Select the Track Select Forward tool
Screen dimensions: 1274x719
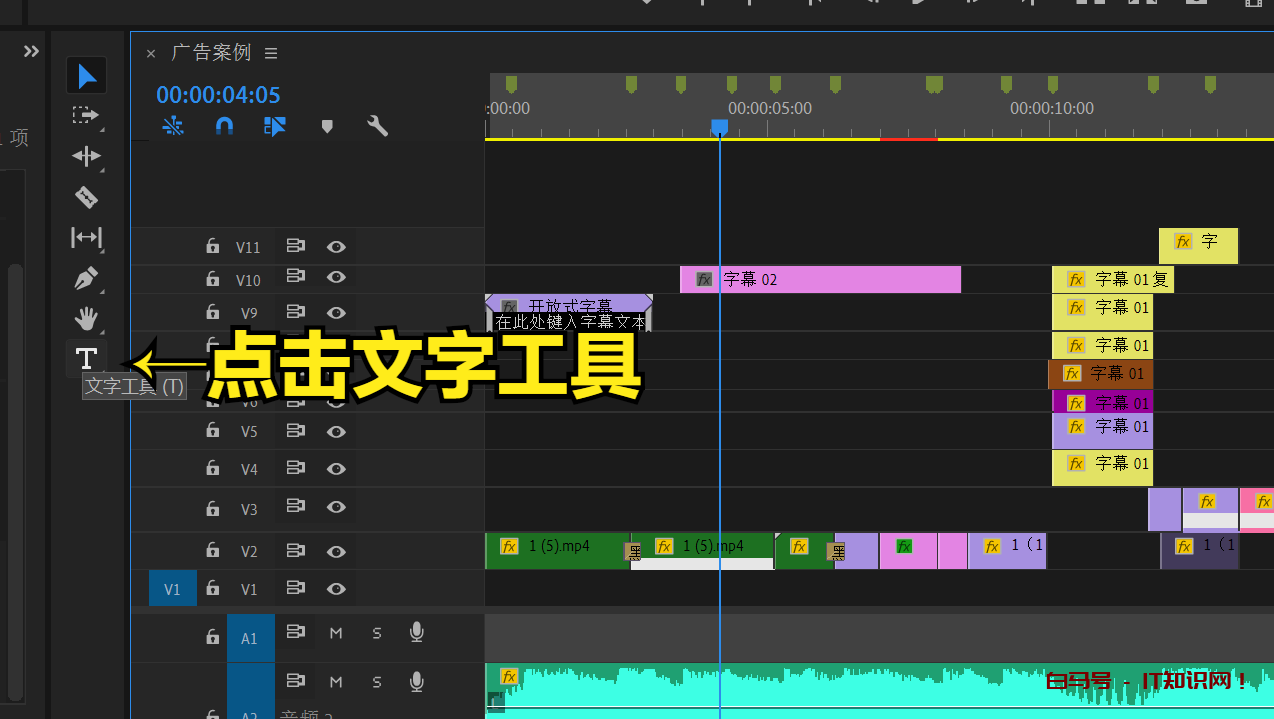86,116
